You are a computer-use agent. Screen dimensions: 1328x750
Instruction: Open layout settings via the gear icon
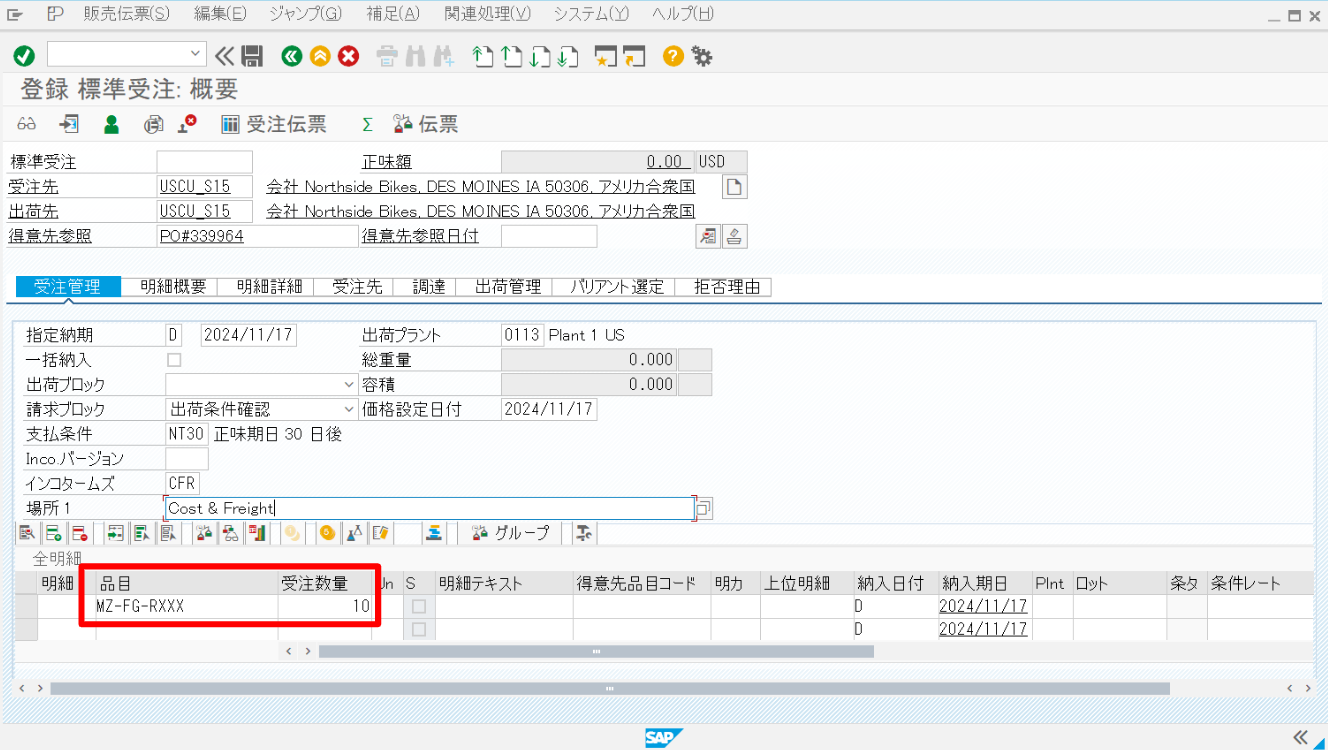pos(703,56)
